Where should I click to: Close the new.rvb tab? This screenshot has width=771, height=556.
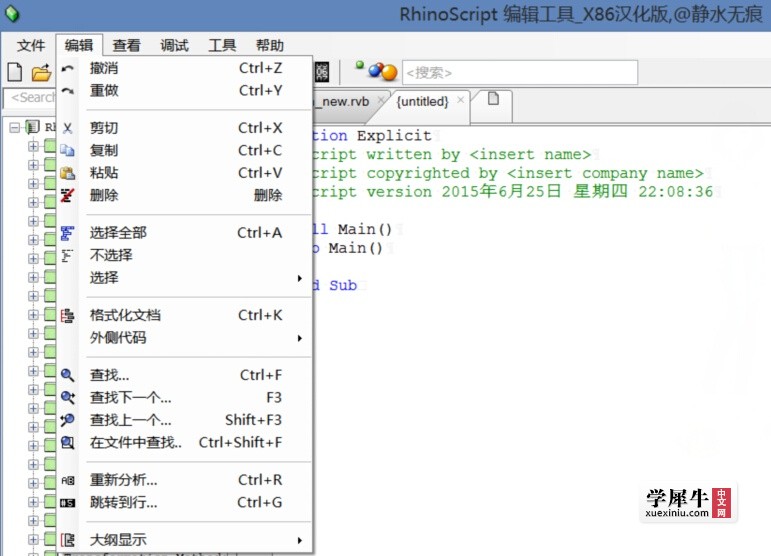381,100
